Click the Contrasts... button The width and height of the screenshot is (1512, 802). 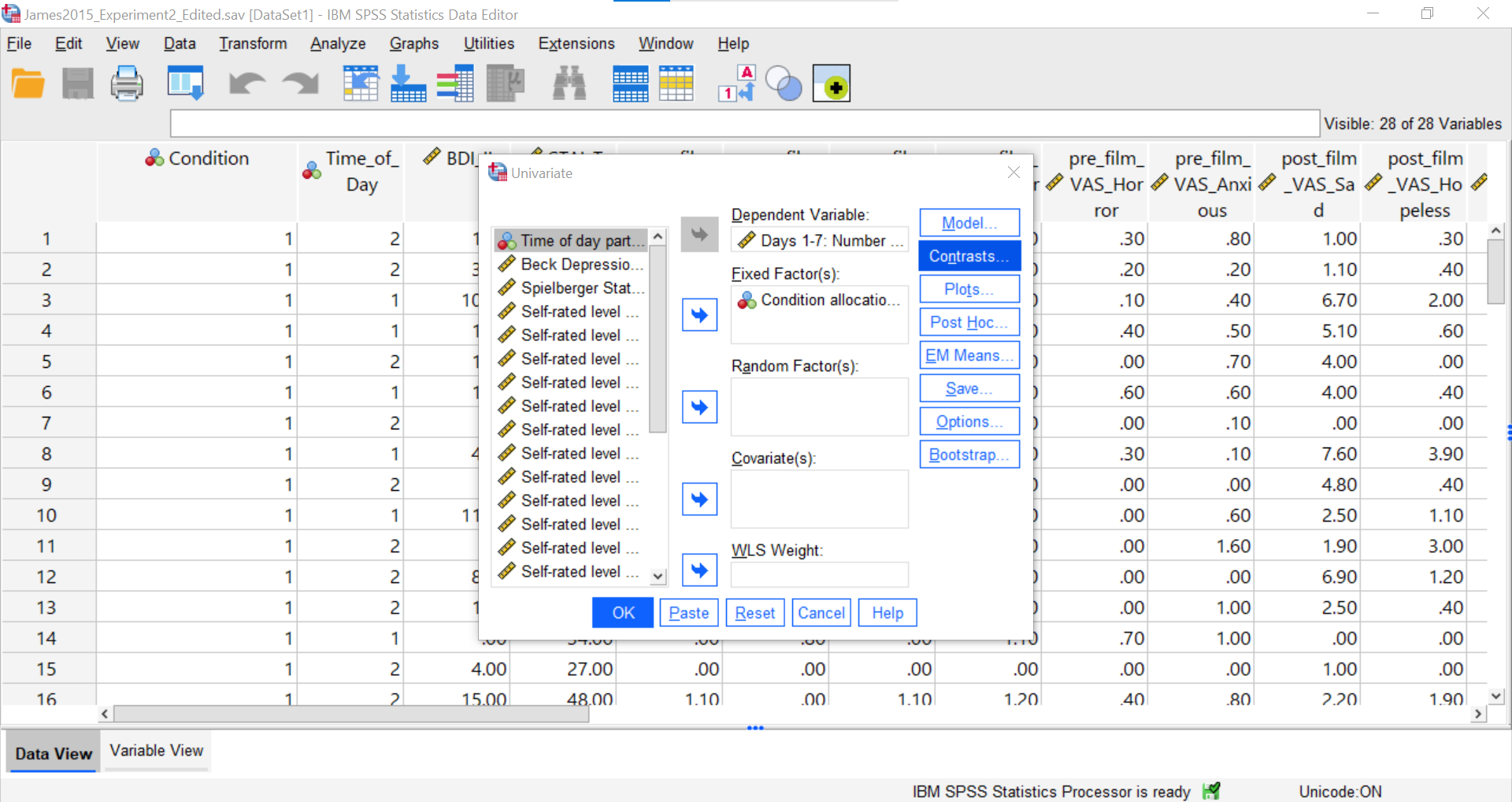pyautogui.click(x=969, y=256)
